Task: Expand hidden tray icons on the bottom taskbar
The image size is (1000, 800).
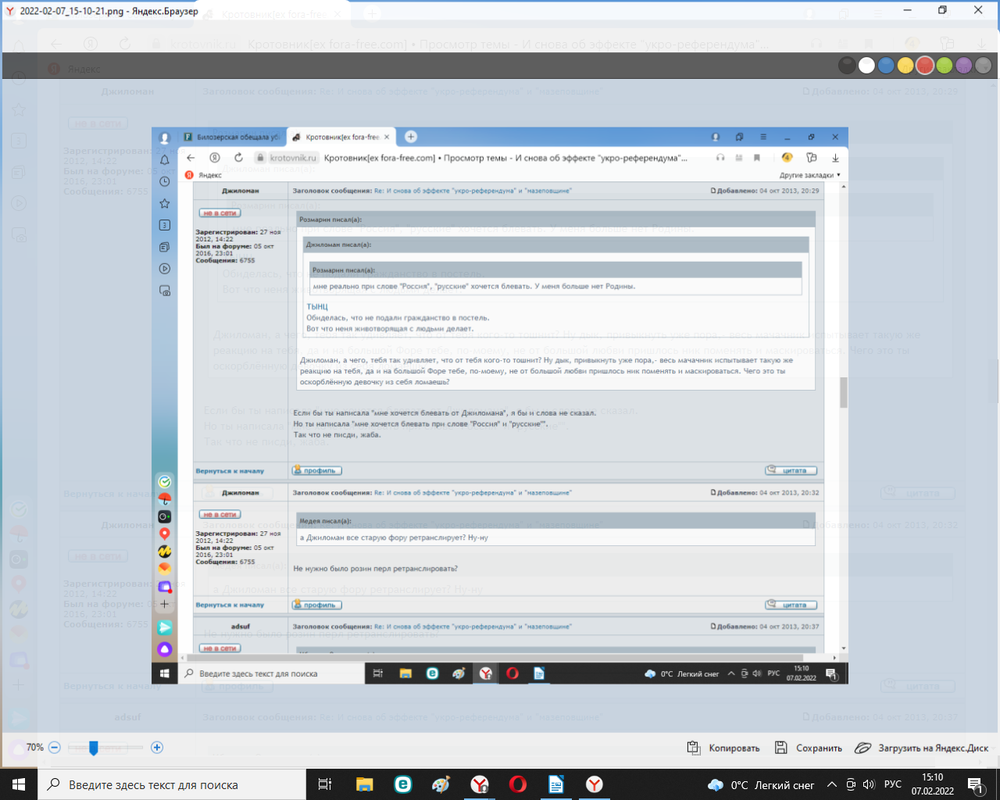Action: (832, 785)
